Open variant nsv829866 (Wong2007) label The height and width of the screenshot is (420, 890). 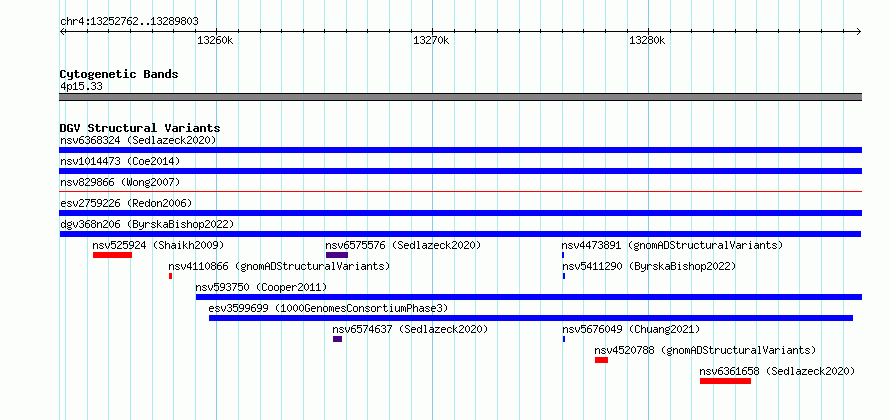point(120,182)
